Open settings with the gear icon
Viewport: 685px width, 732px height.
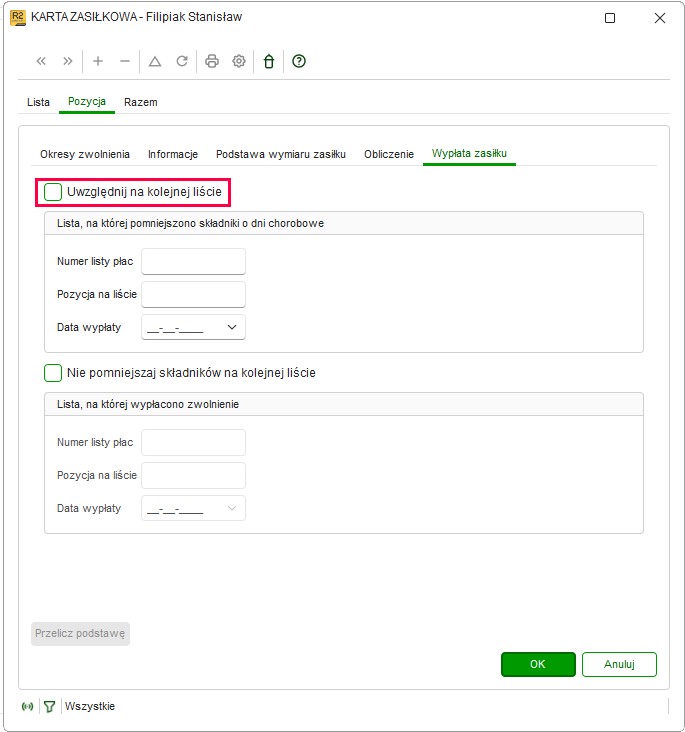click(239, 61)
